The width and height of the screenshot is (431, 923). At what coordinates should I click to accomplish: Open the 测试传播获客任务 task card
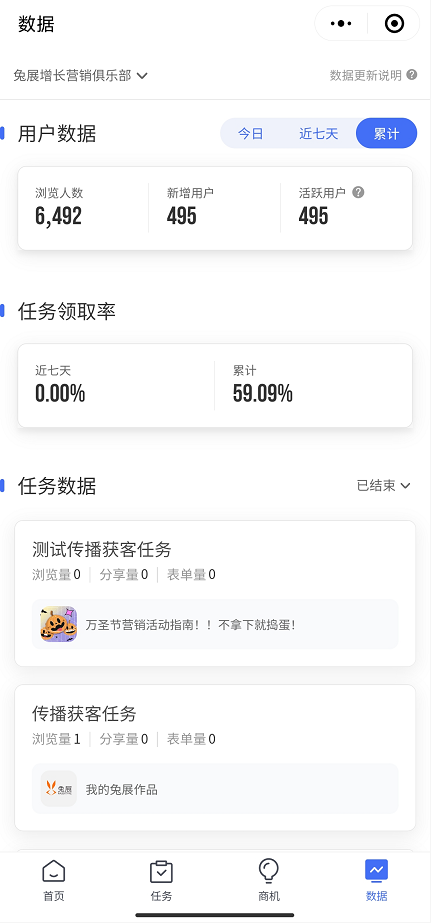pyautogui.click(x=215, y=593)
